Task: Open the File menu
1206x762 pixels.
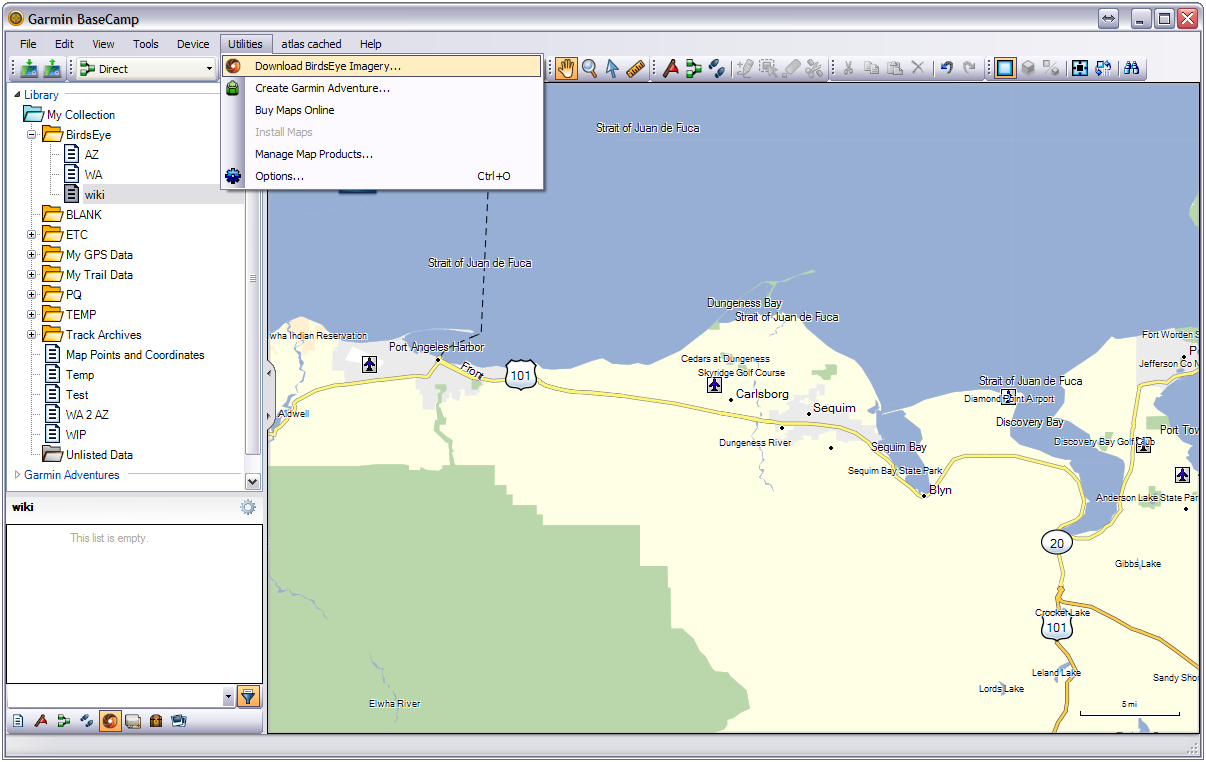Action: pyautogui.click(x=28, y=44)
